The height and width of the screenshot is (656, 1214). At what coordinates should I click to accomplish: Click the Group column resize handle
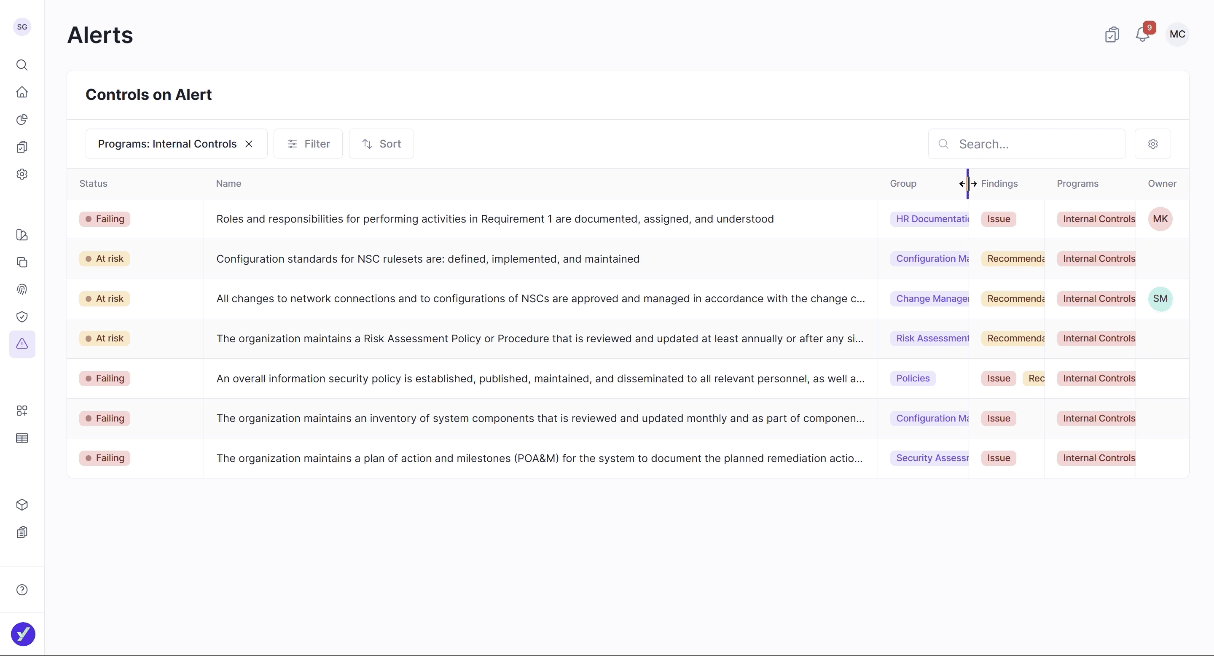pos(968,184)
